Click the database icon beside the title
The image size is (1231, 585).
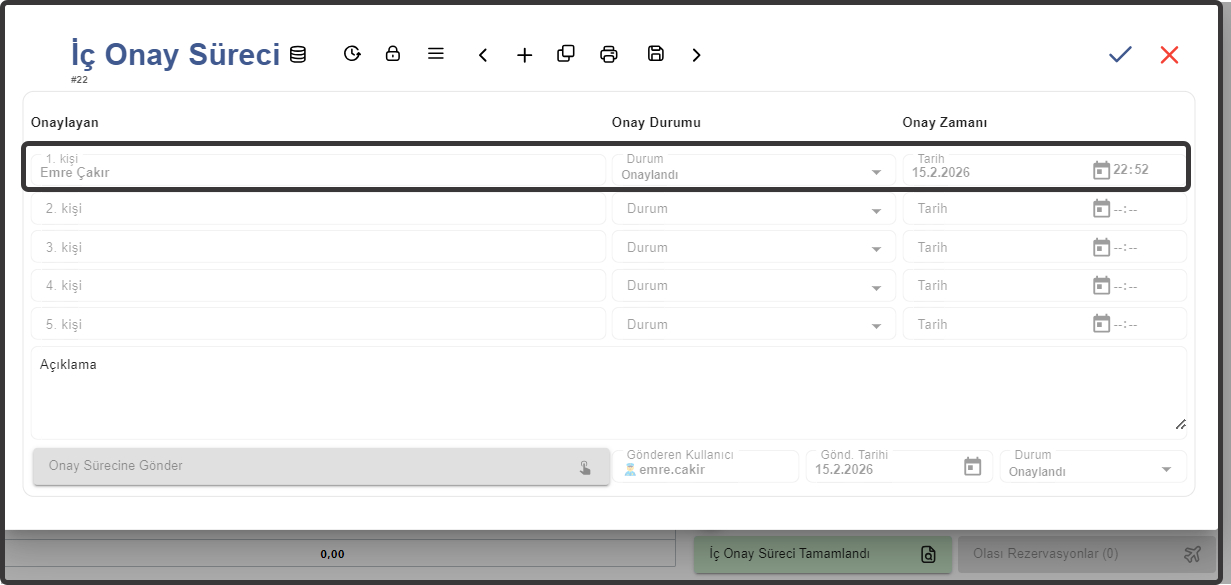[x=298, y=54]
